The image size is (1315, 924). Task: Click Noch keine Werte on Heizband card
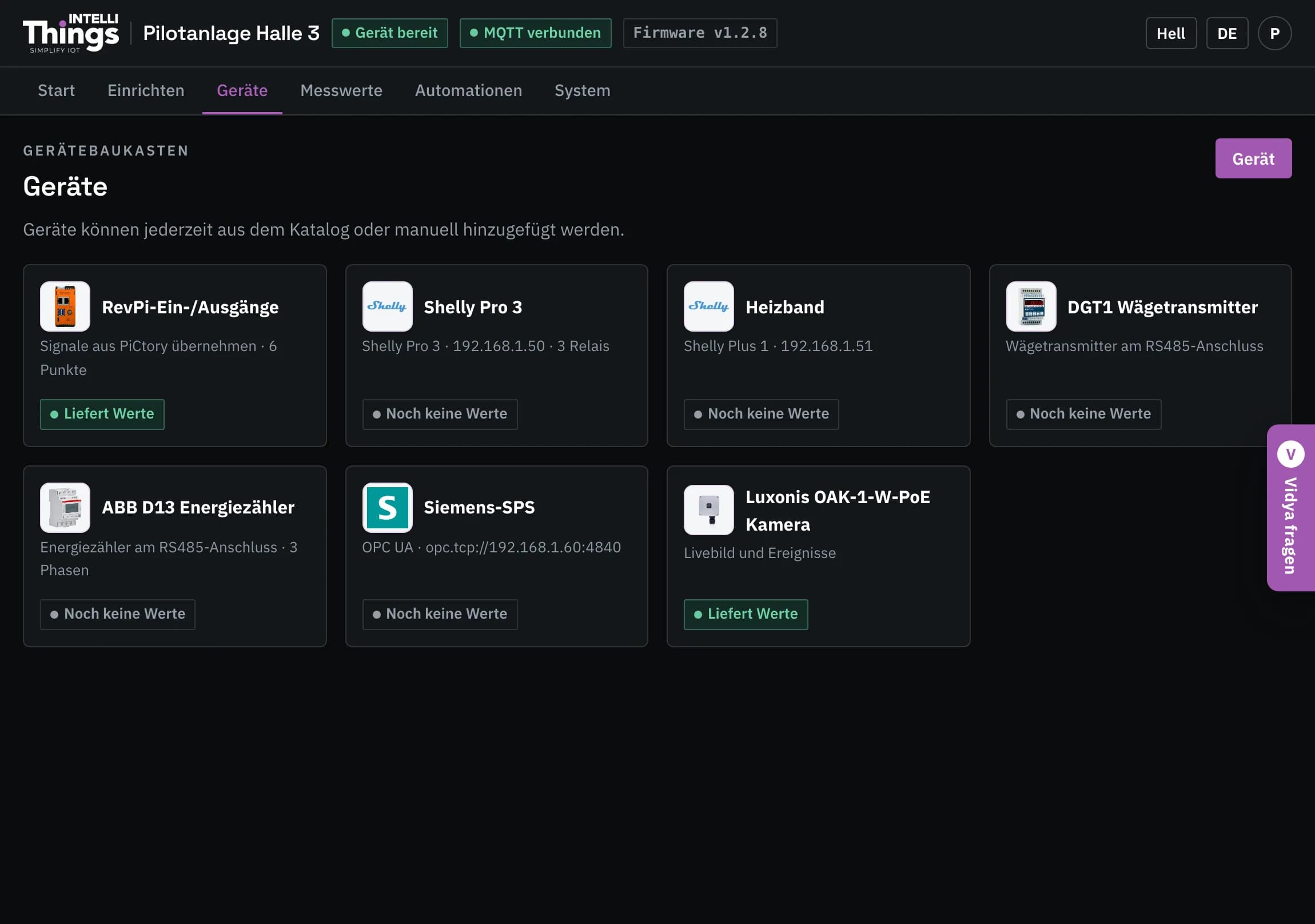pyautogui.click(x=761, y=413)
